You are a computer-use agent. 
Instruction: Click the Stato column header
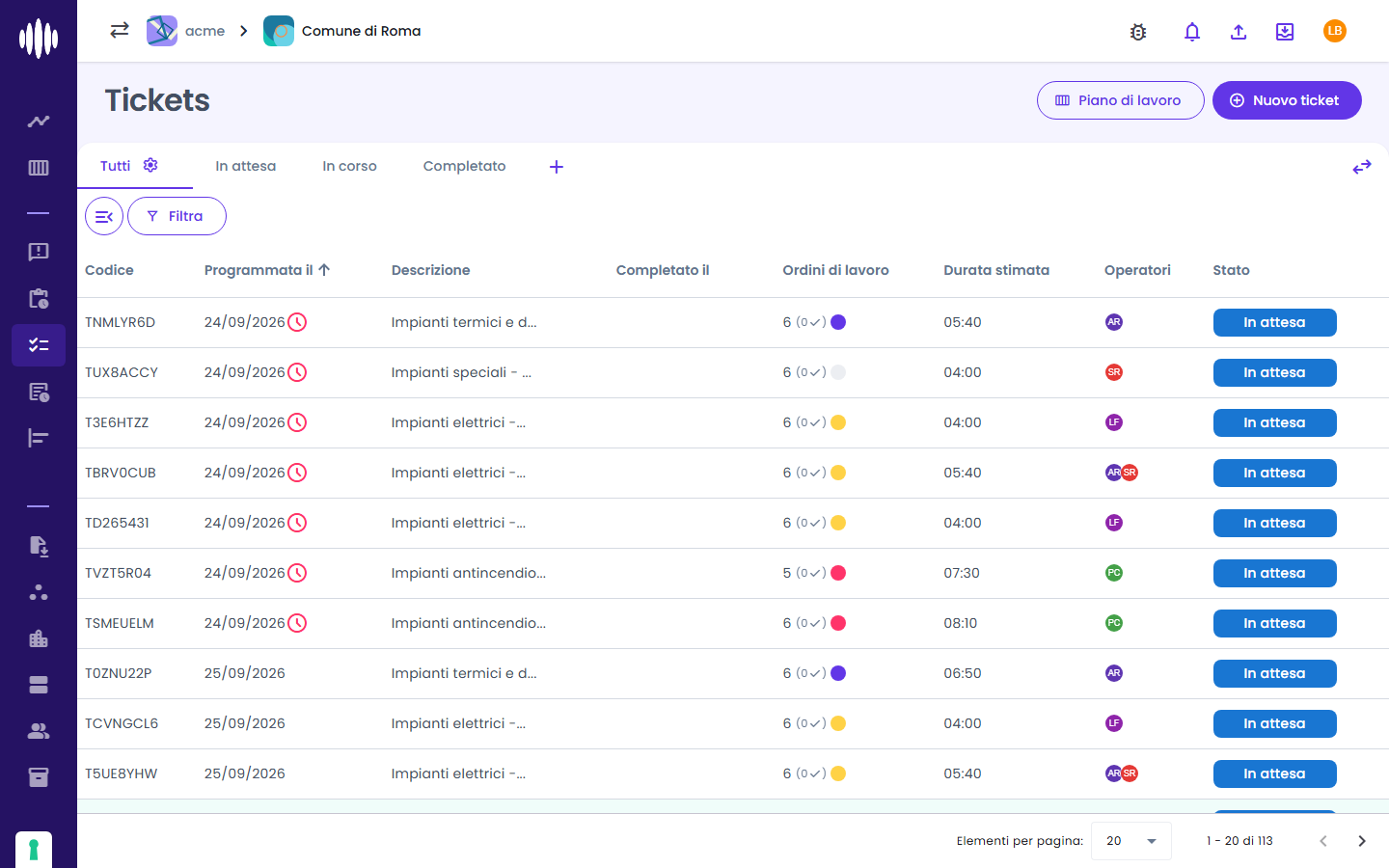click(1231, 270)
